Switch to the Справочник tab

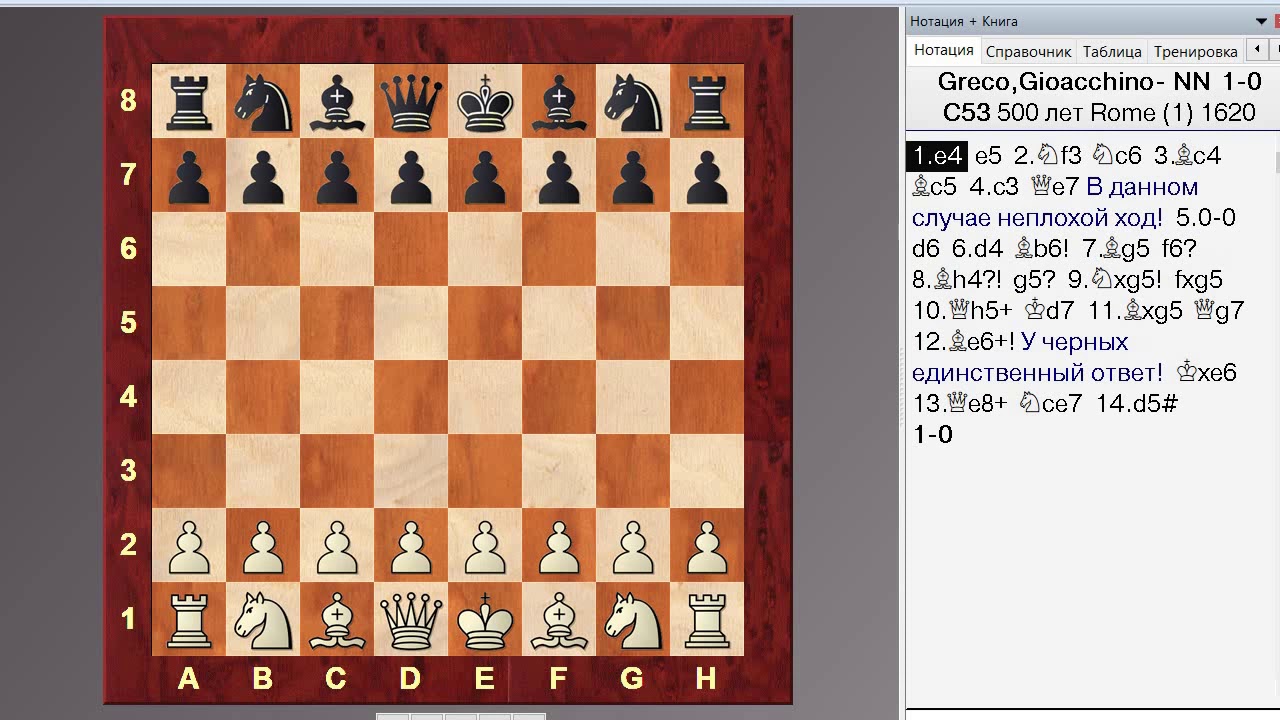pyautogui.click(x=1028, y=51)
